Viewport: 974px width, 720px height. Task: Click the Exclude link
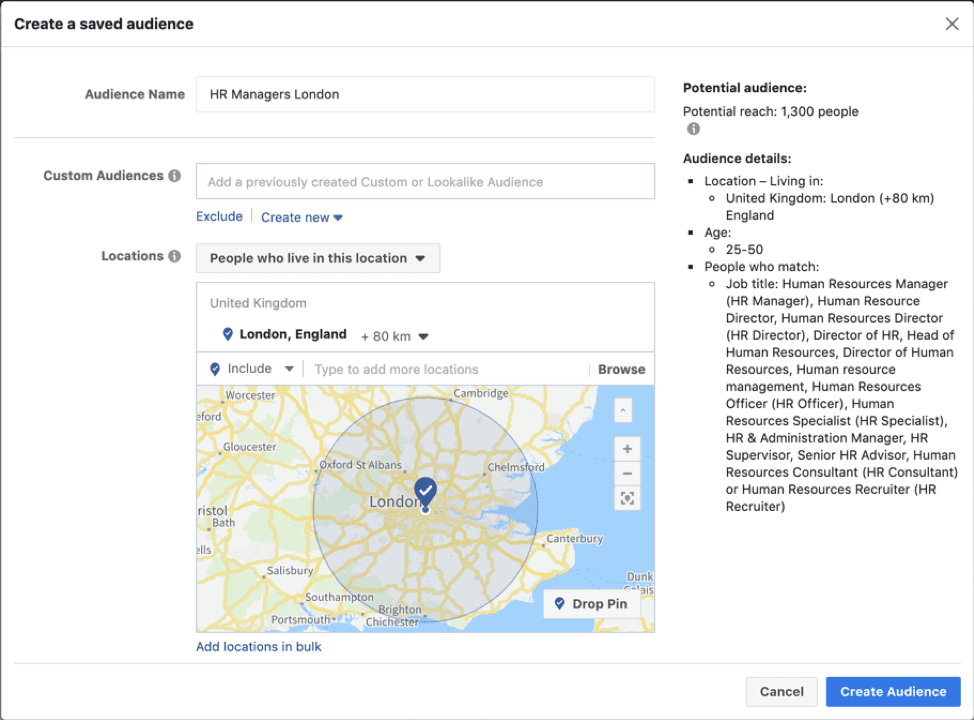[x=219, y=216]
